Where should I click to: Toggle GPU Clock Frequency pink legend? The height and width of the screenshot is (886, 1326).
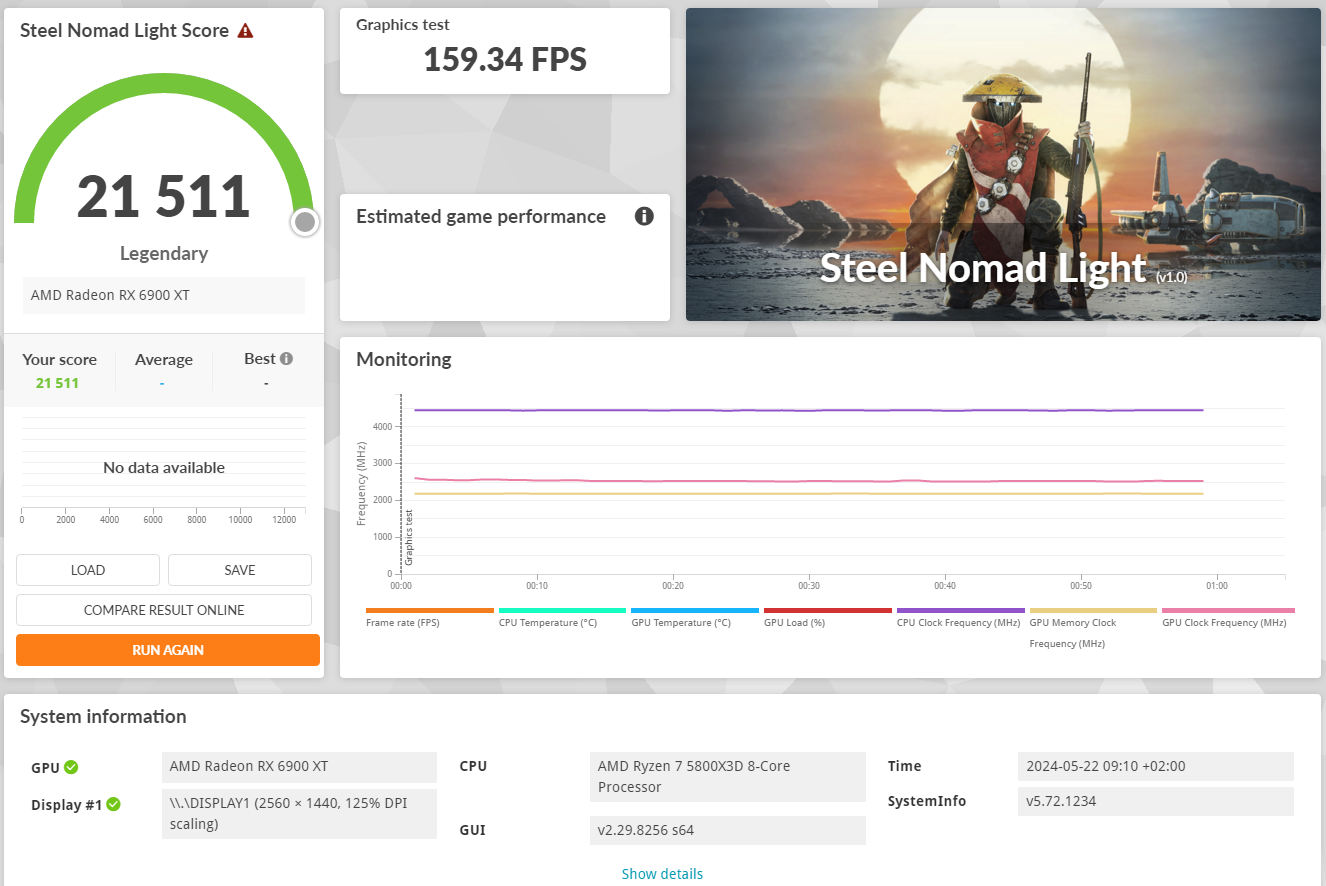pos(1228,610)
